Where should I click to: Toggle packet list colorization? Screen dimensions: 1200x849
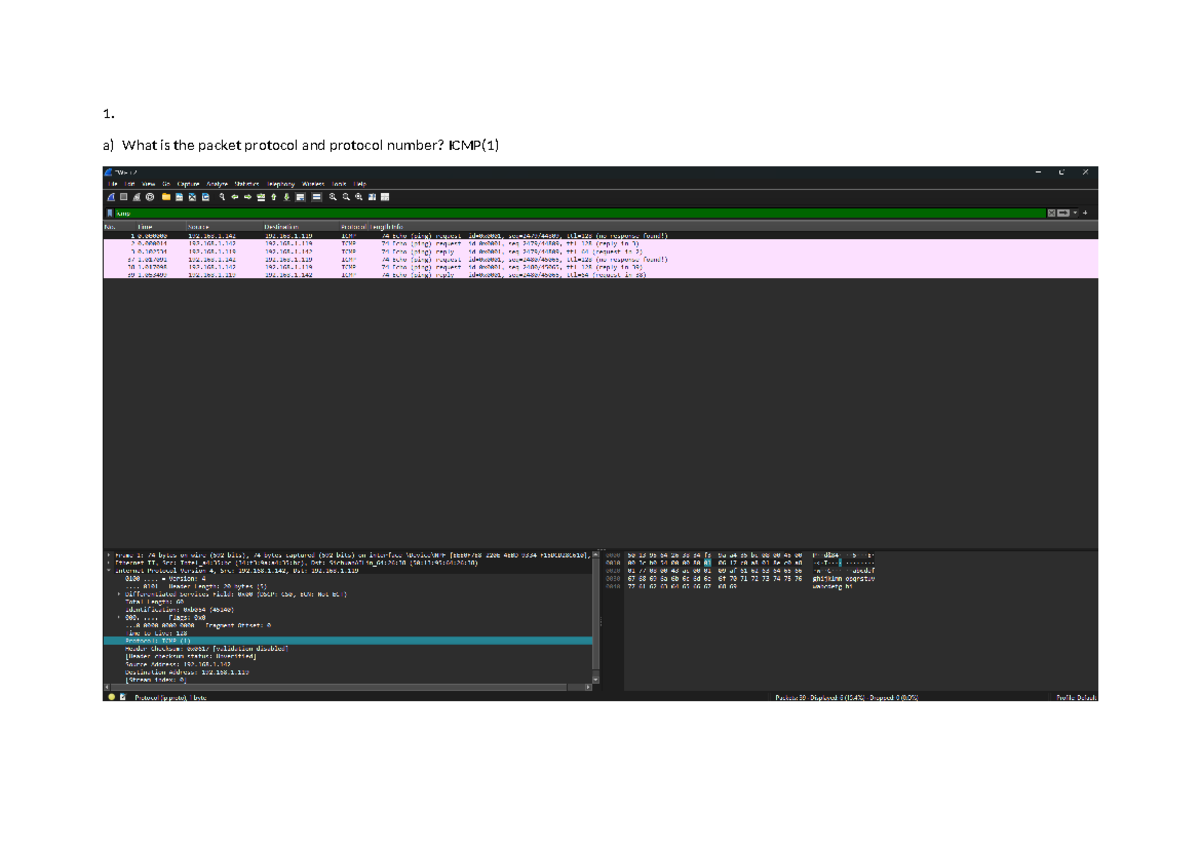pos(317,197)
